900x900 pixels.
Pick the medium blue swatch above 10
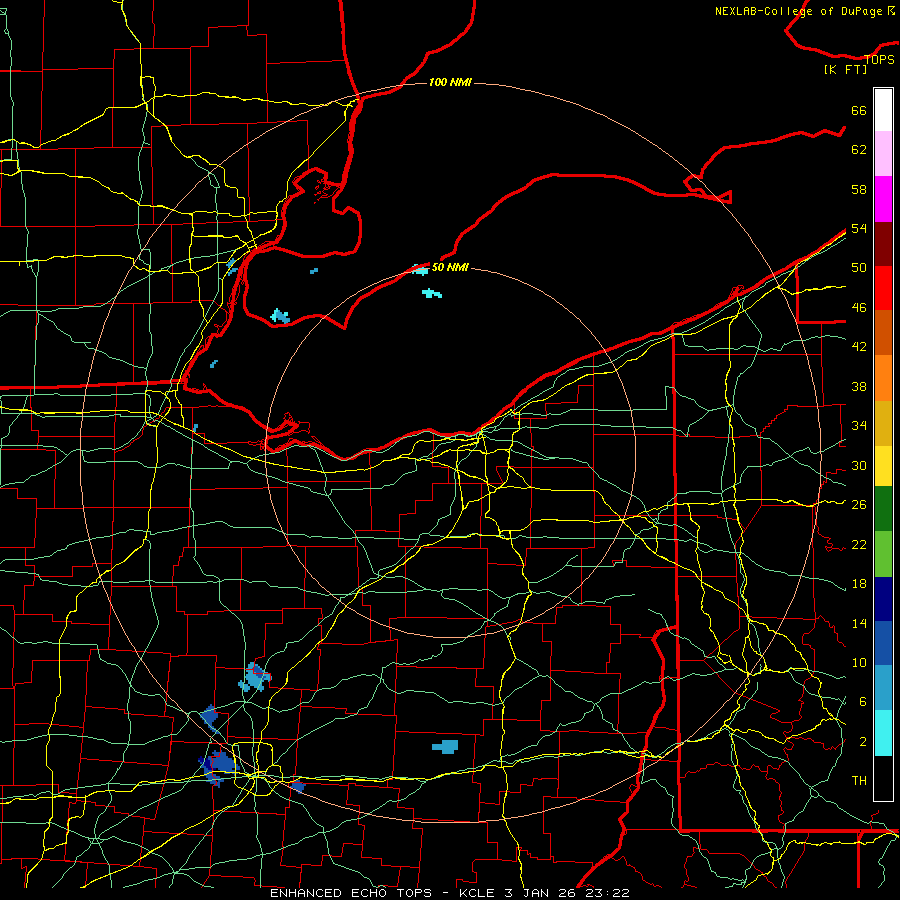[883, 643]
